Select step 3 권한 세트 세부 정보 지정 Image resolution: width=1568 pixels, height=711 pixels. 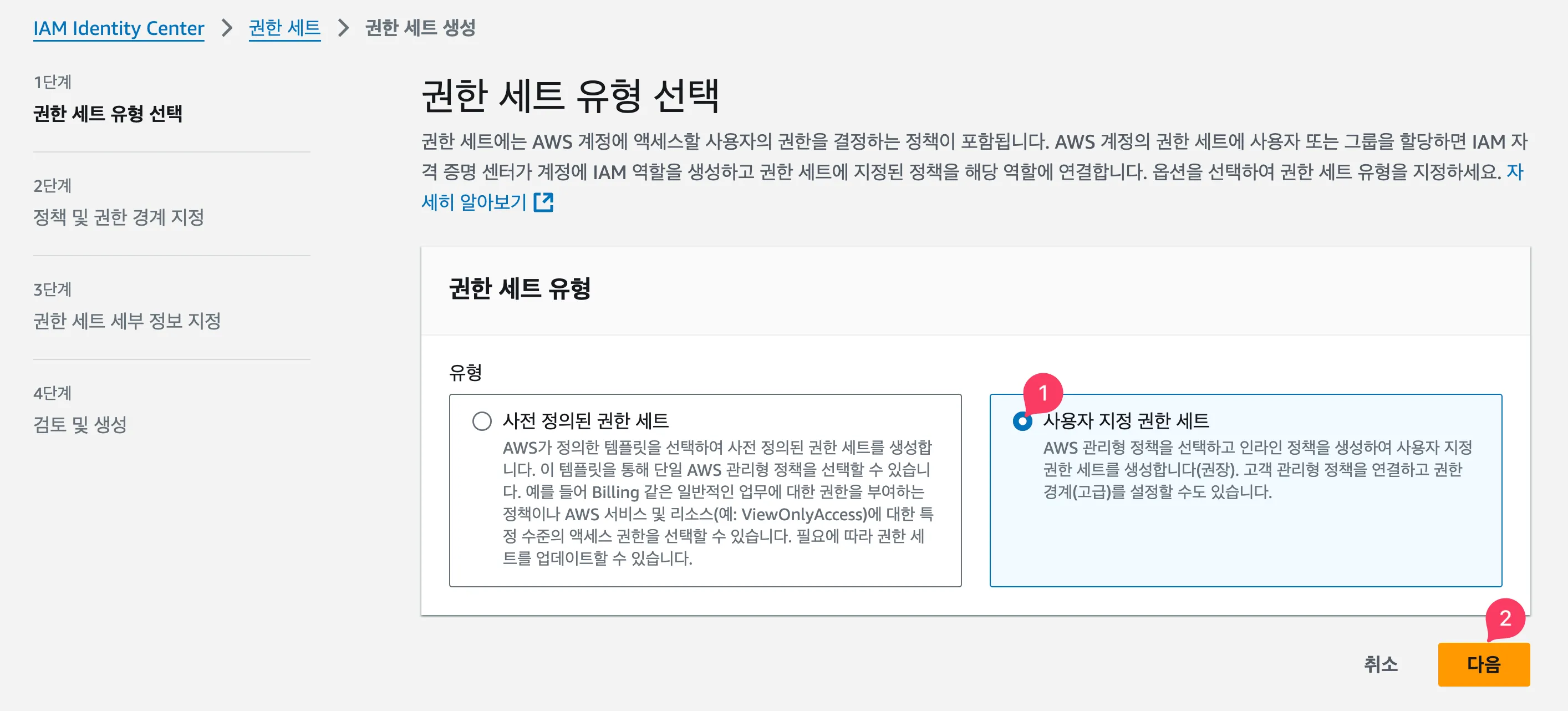(126, 321)
